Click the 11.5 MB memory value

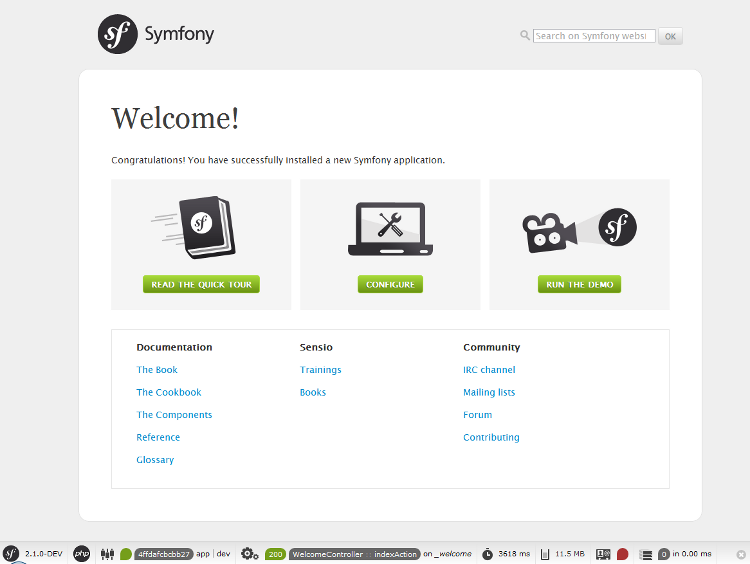[x=570, y=554]
